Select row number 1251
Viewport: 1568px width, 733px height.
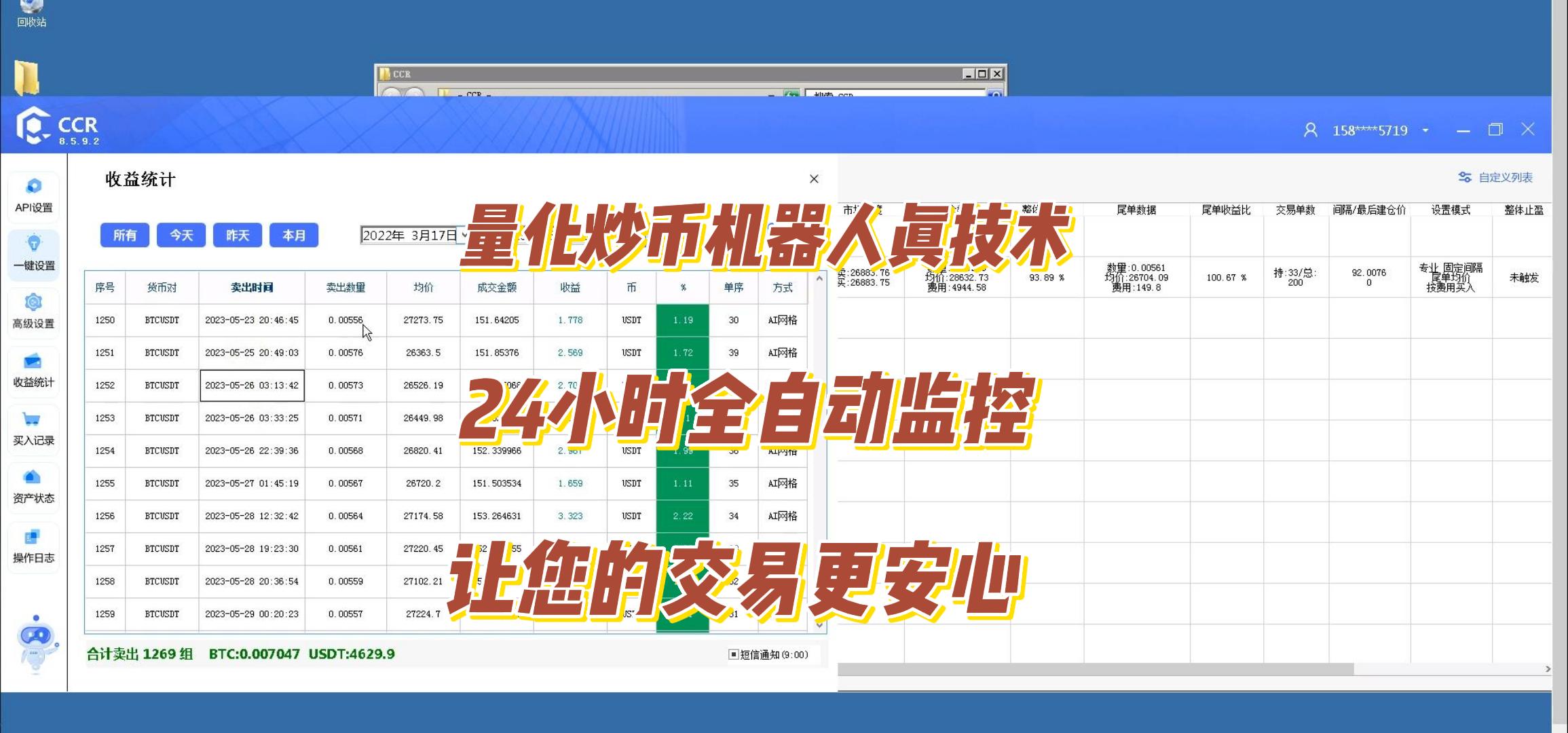[105, 353]
